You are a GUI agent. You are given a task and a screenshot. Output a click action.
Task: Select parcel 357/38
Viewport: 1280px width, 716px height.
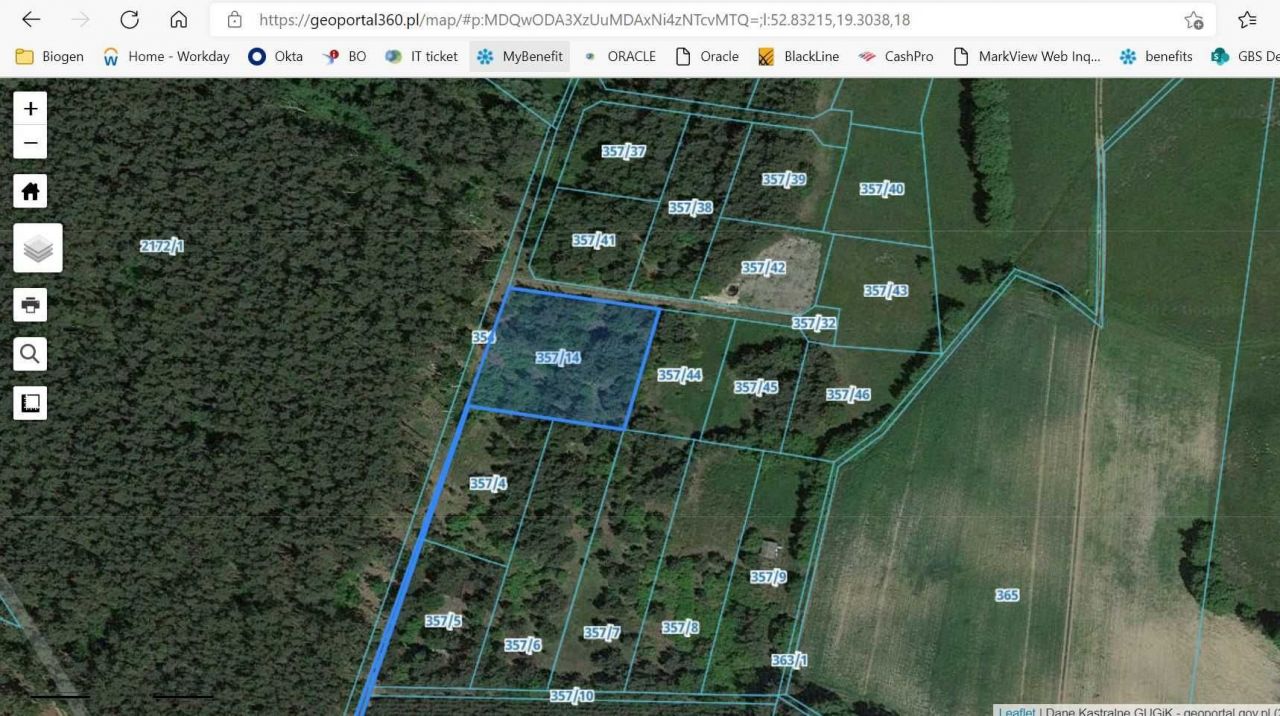click(x=690, y=207)
